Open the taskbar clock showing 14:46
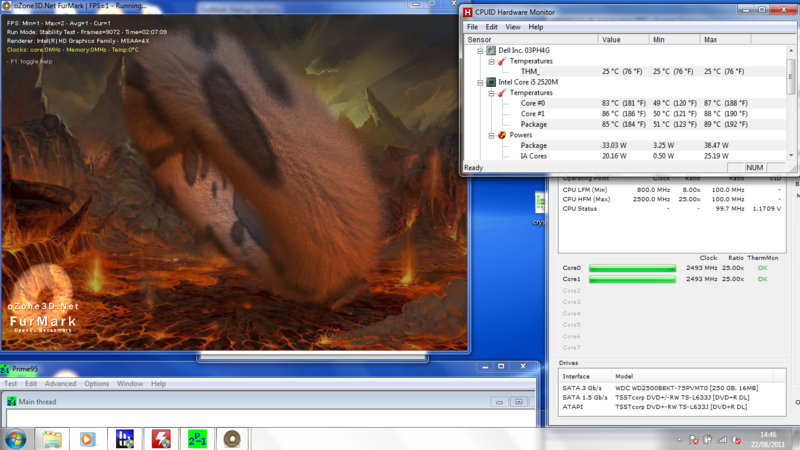The width and height of the screenshot is (800, 450). pos(768,439)
